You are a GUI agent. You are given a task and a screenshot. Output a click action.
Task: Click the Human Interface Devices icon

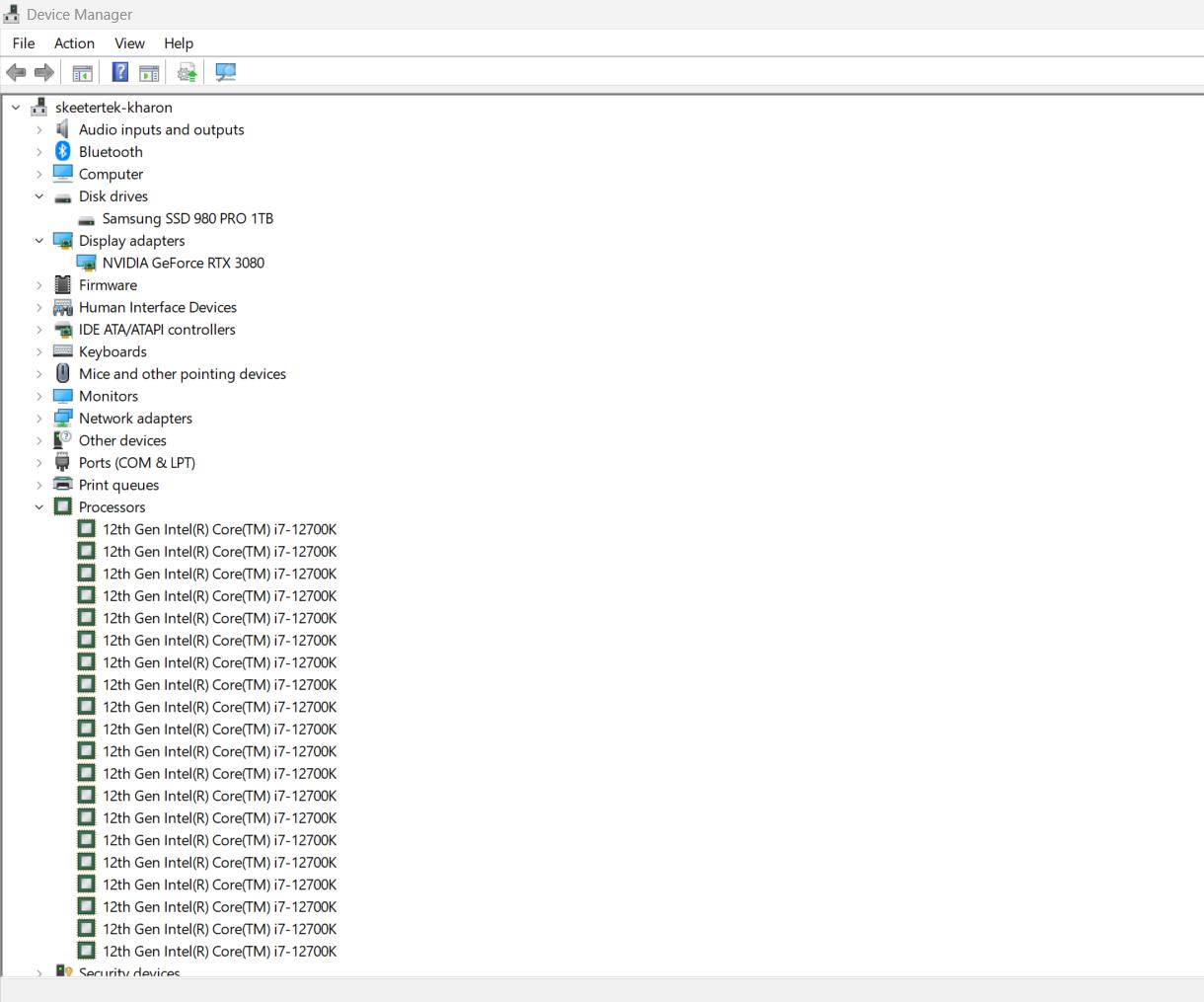(x=63, y=307)
